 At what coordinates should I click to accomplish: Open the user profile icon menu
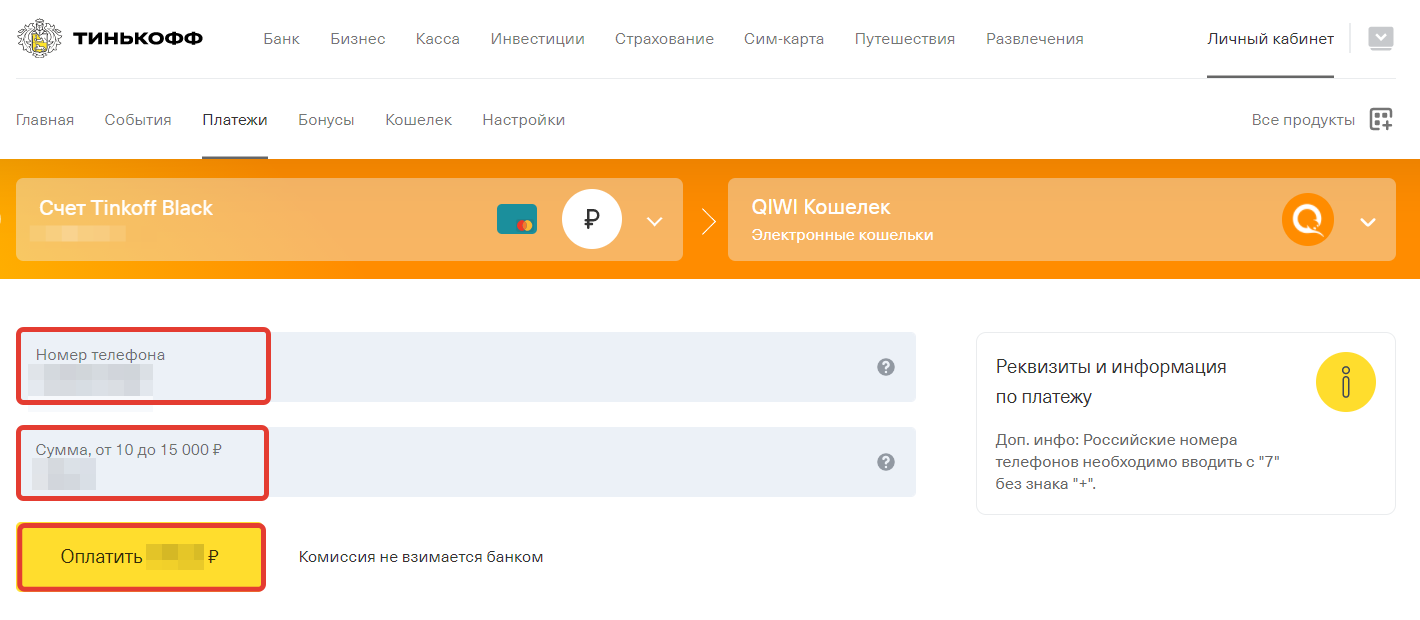pos(1380,39)
